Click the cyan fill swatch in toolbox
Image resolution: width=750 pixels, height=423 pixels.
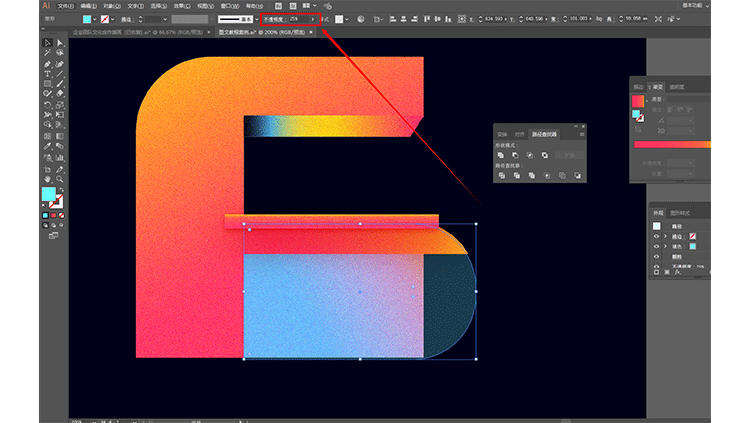(x=48, y=193)
